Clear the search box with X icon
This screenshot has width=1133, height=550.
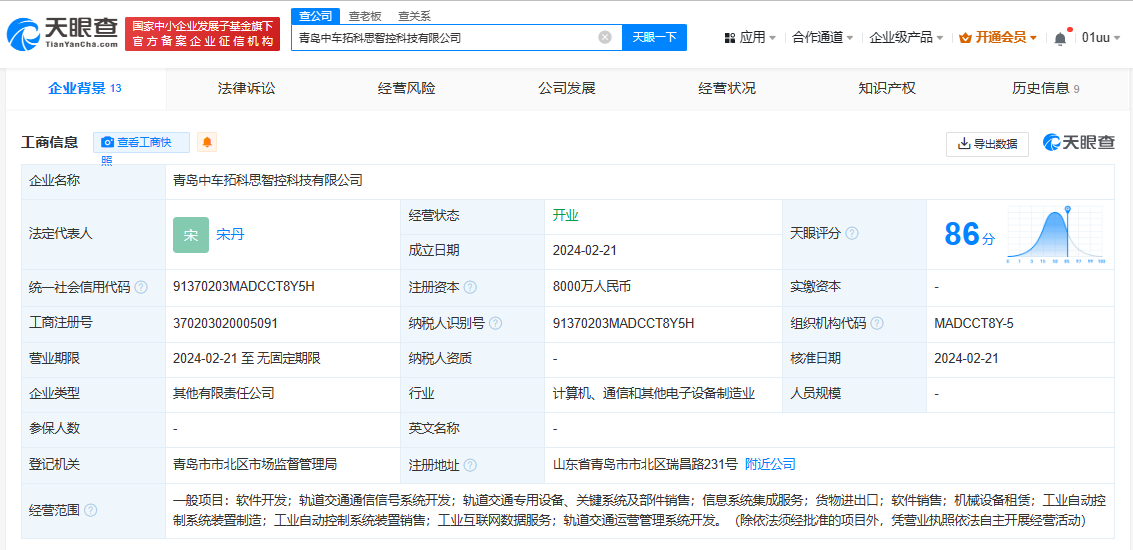(605, 37)
